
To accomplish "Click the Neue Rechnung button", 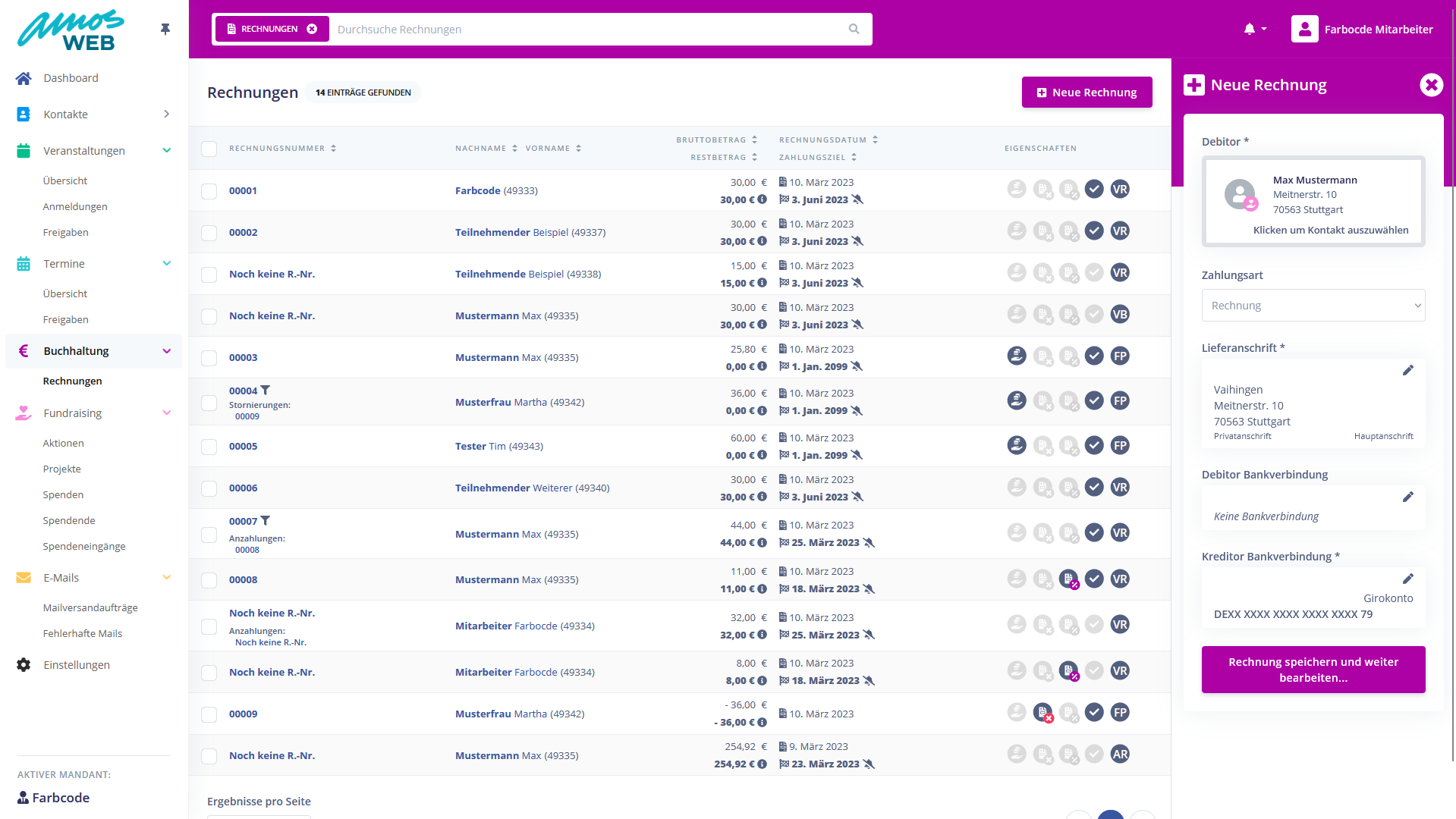I will point(1086,93).
